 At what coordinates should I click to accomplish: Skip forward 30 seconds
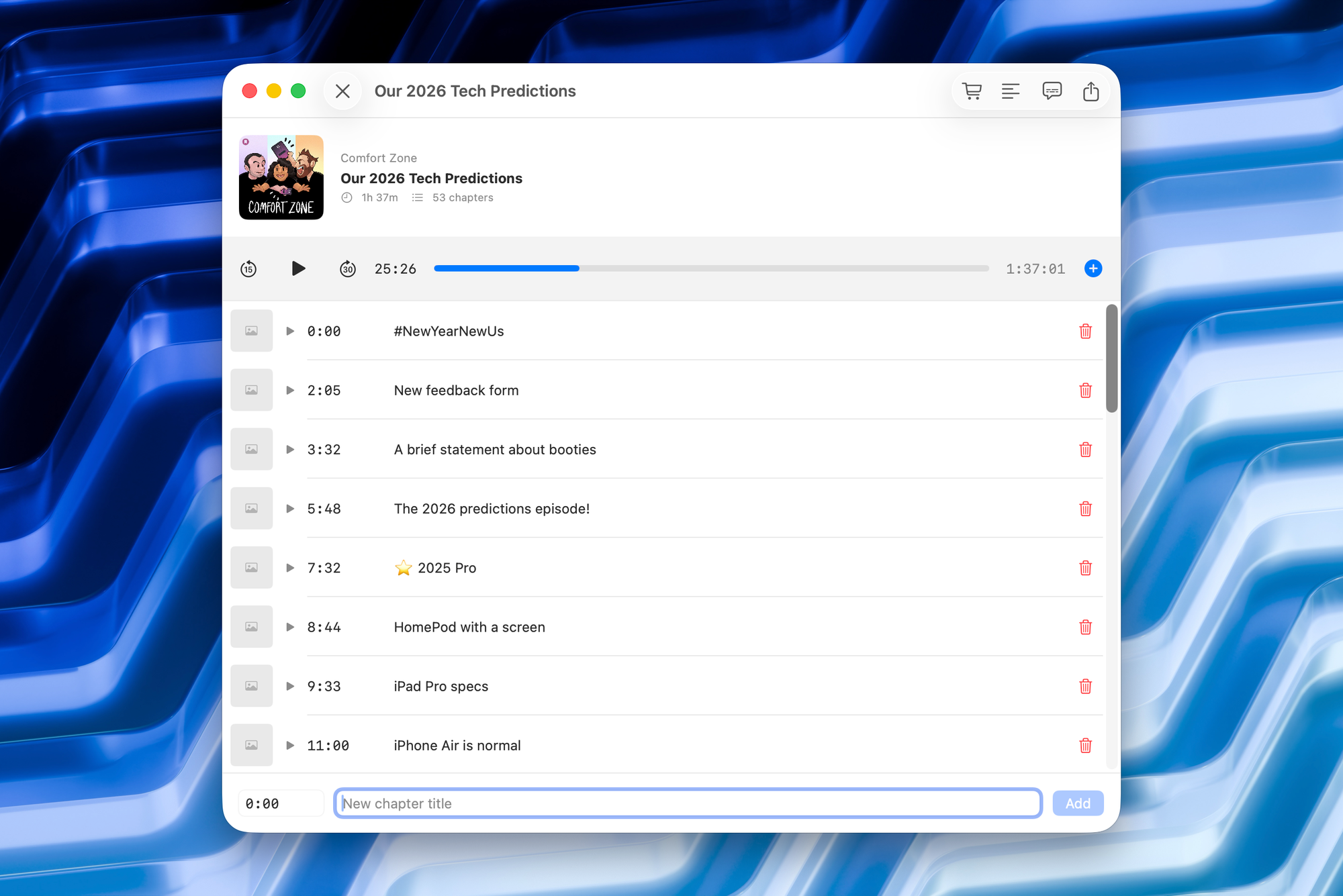[x=347, y=269]
